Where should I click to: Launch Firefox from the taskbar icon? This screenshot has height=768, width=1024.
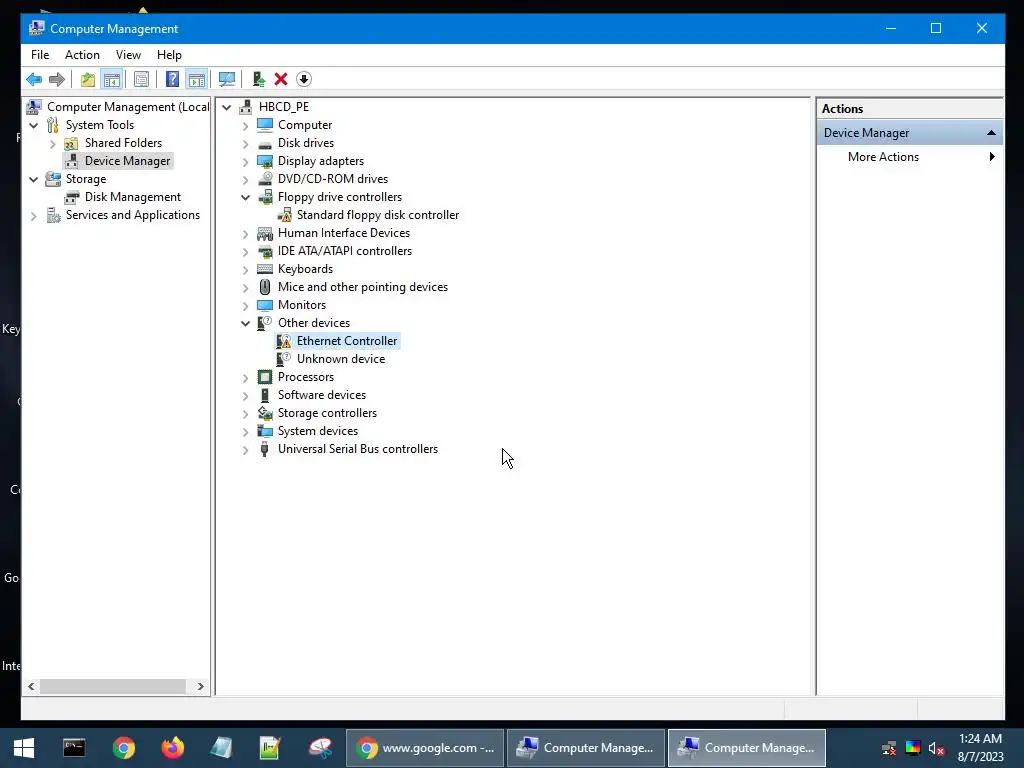click(x=172, y=748)
